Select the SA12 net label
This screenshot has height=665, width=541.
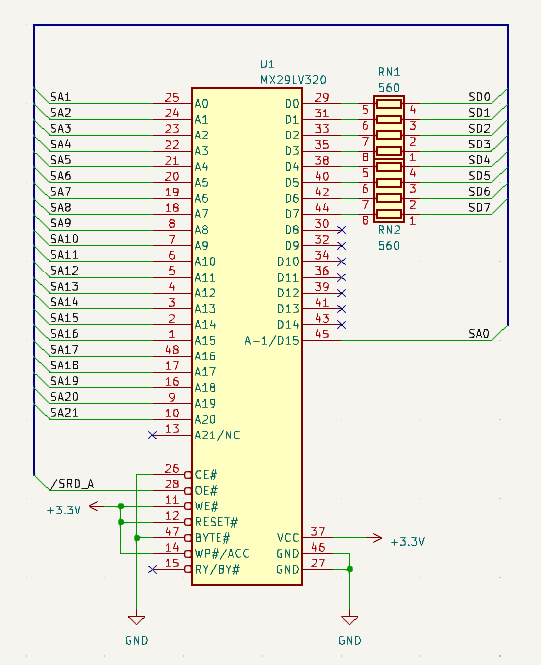[x=64, y=271]
